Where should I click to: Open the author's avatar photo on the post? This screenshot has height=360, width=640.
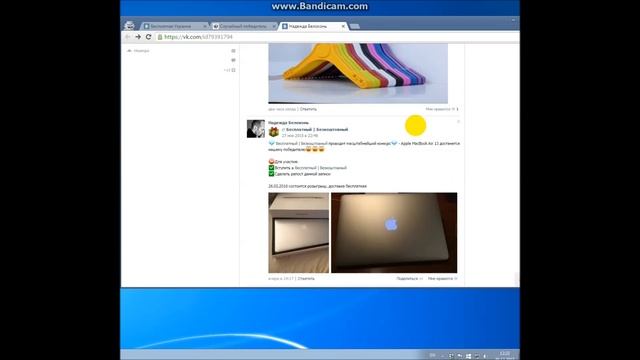click(256, 129)
